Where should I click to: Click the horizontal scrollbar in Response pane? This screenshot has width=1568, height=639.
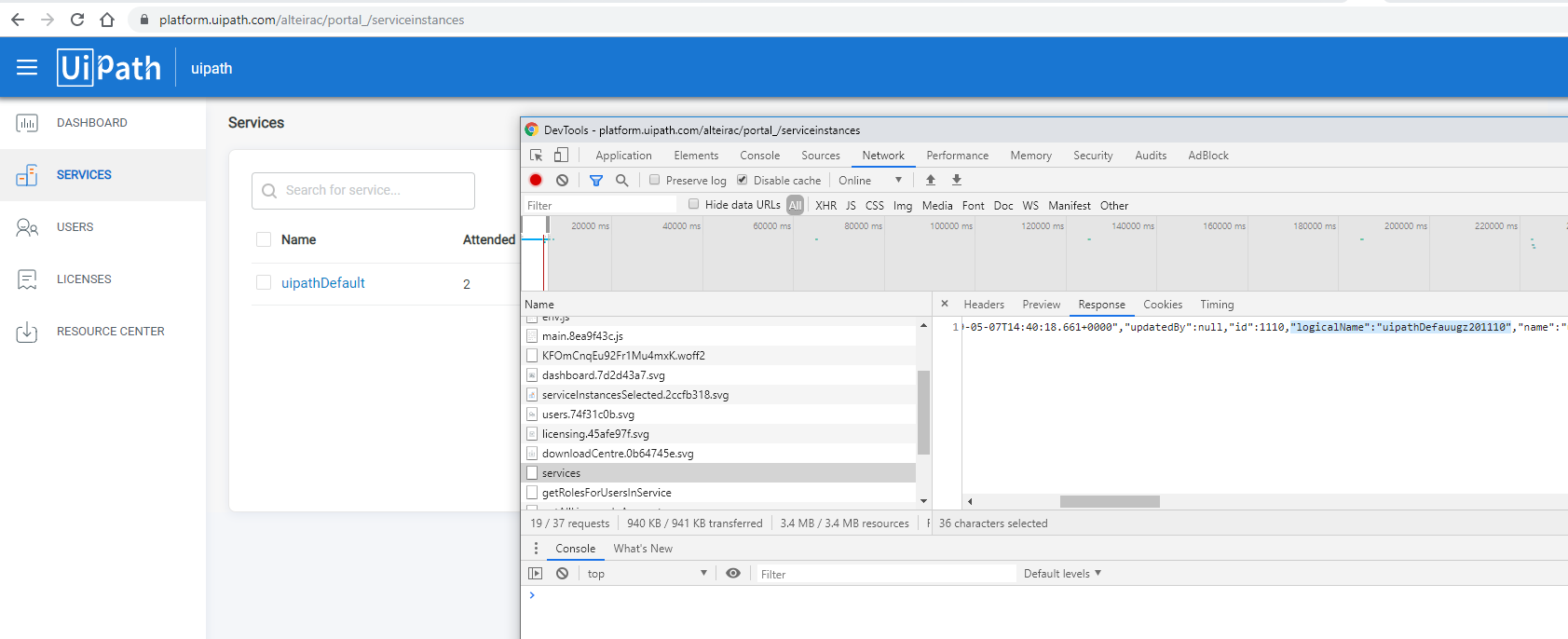click(1110, 501)
